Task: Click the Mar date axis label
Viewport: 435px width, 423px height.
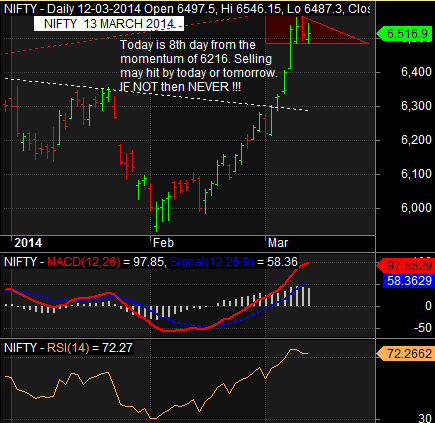Action: 278,243
